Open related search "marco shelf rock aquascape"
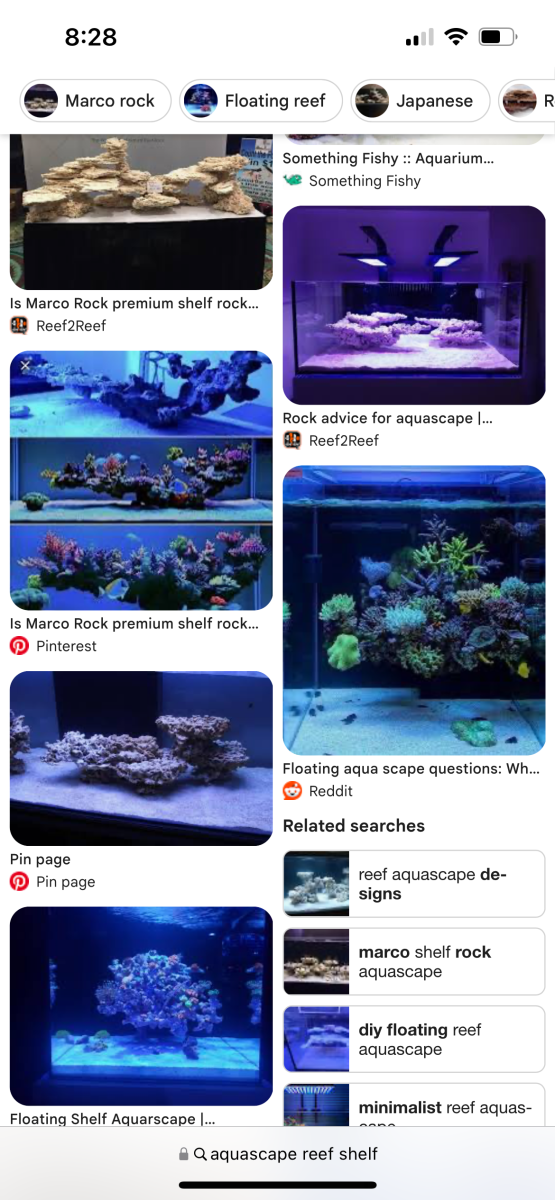 coord(414,961)
